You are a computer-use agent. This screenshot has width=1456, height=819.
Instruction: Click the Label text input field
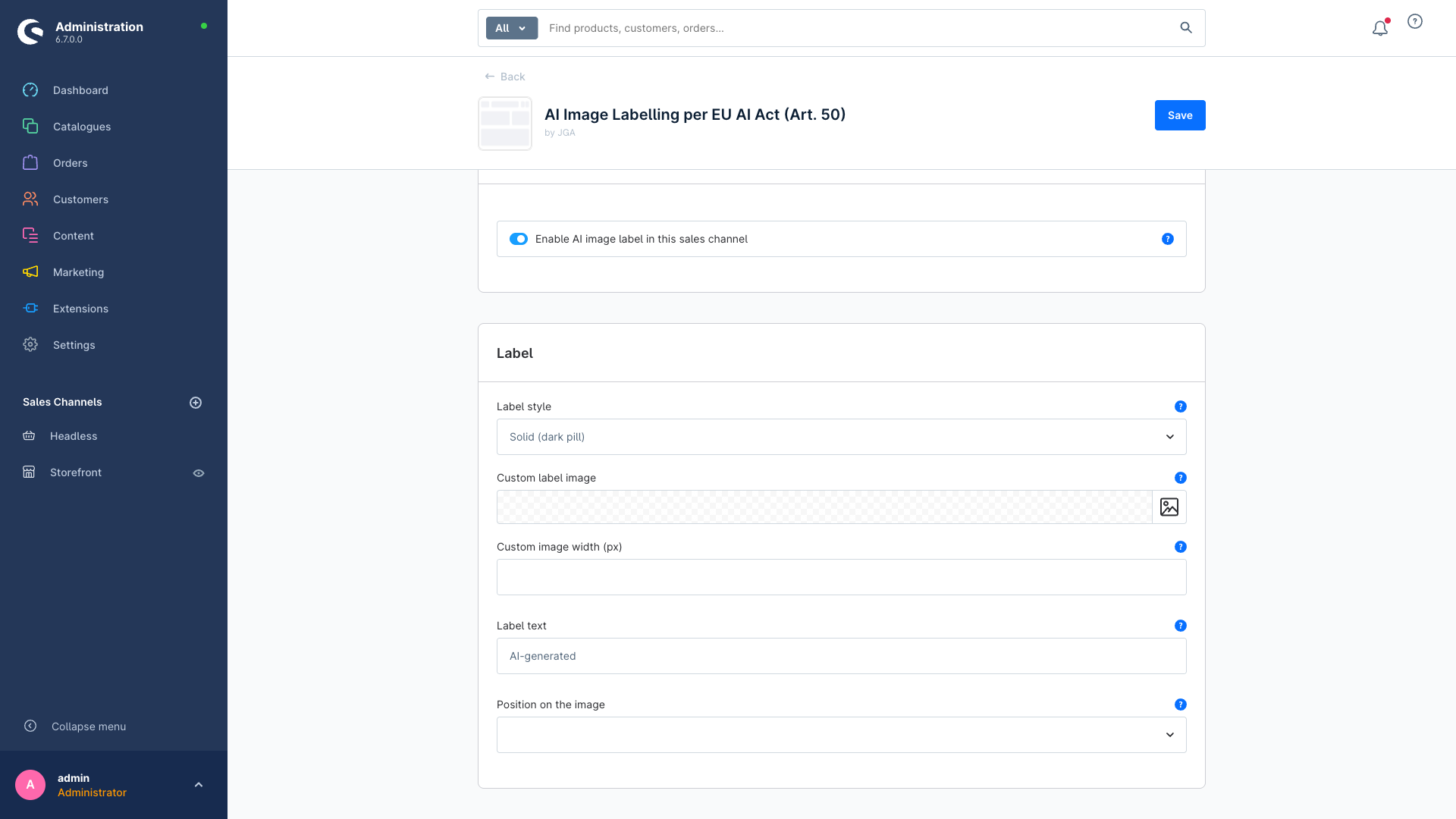842,656
